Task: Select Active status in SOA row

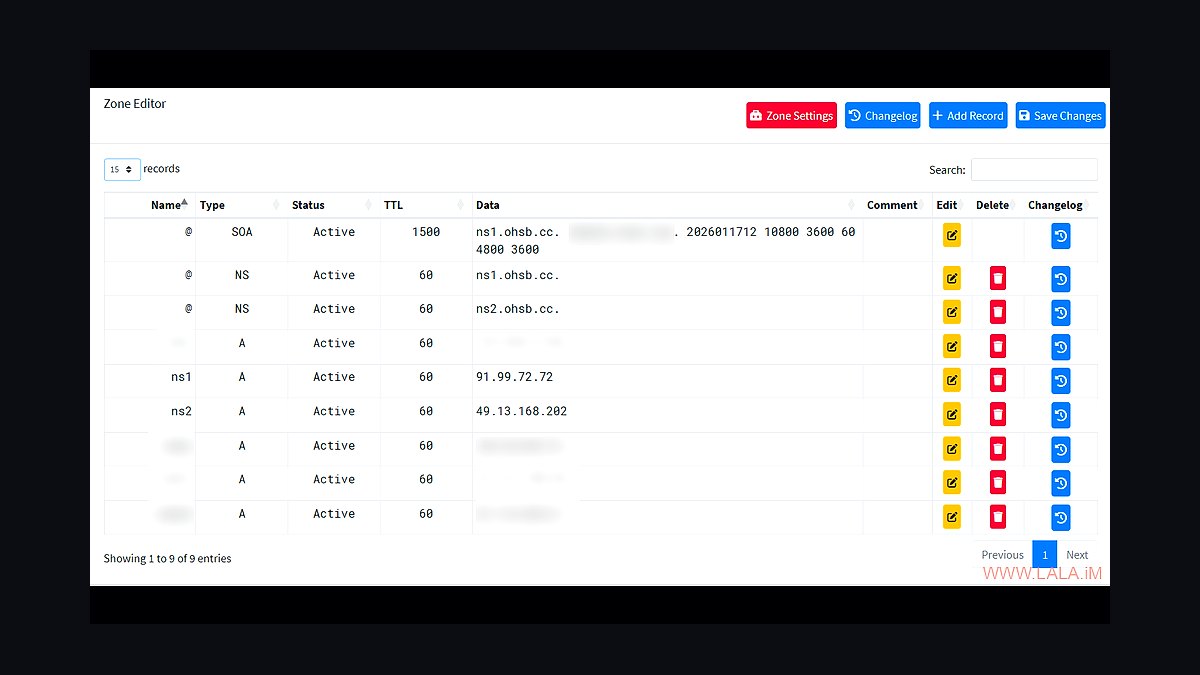Action: (334, 232)
